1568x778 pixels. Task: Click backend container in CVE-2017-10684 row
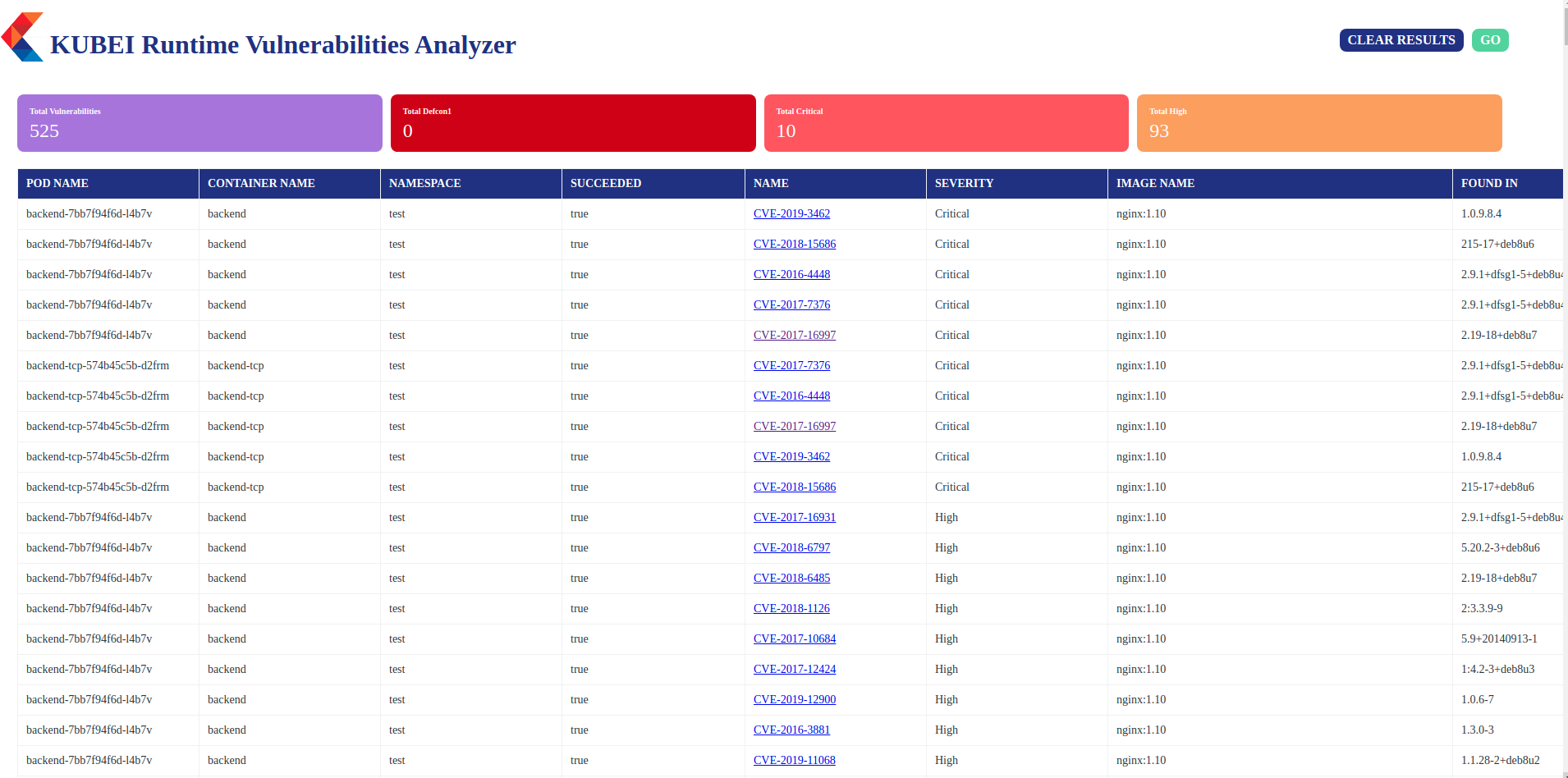227,638
